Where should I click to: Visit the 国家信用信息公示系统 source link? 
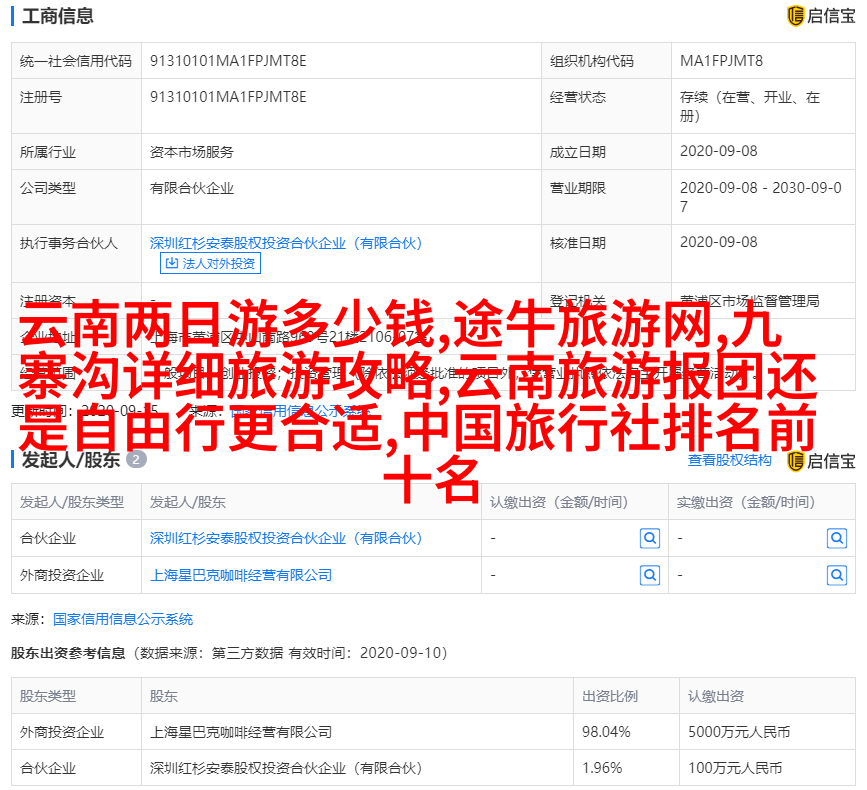point(123,619)
